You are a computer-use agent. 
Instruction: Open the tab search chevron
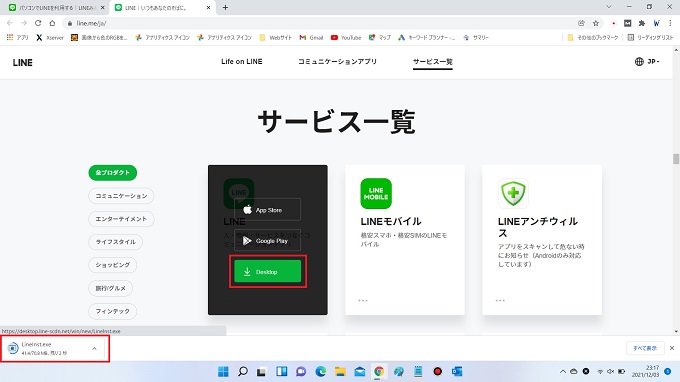point(609,7)
